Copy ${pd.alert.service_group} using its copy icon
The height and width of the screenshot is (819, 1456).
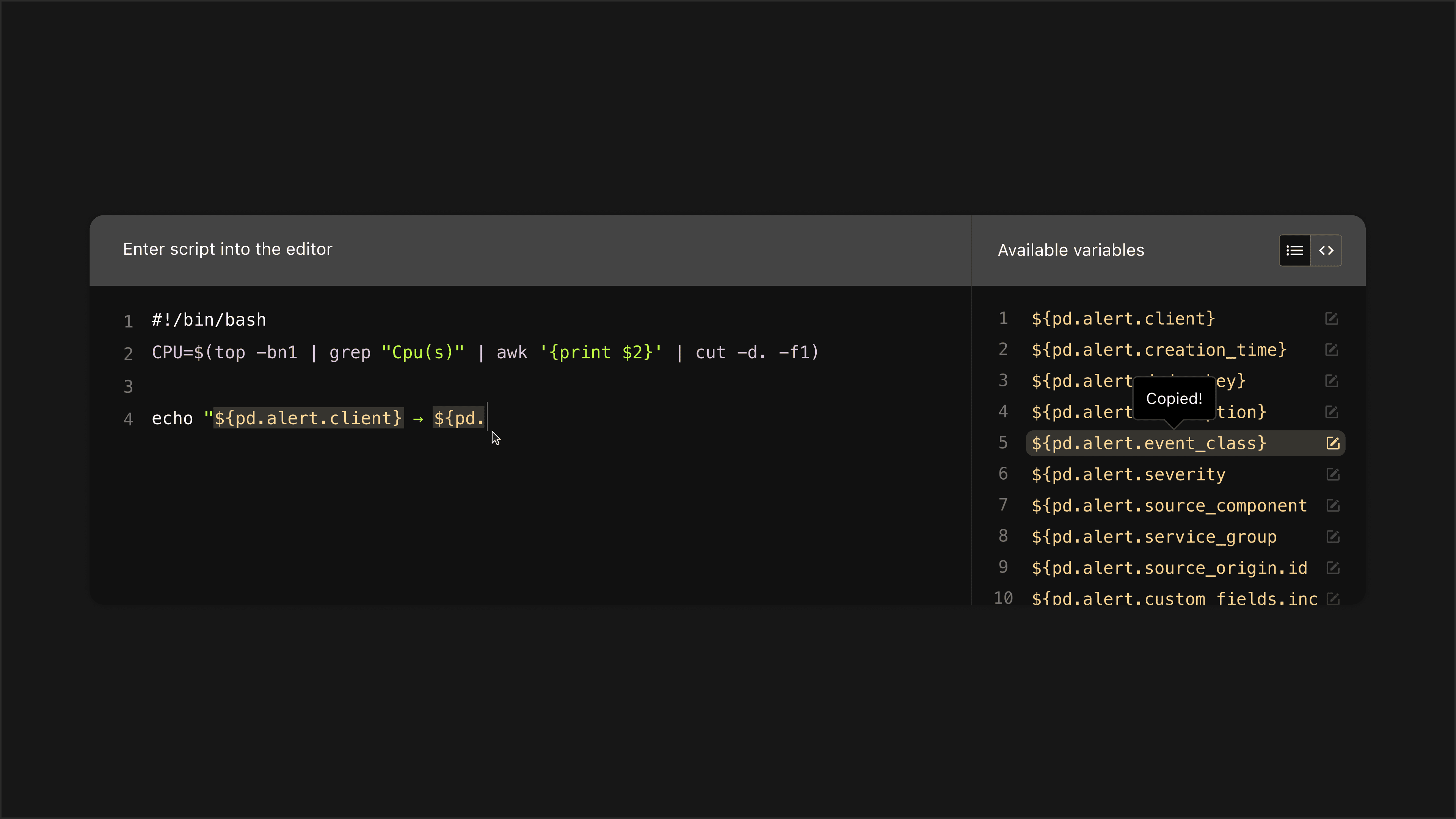[1334, 537]
